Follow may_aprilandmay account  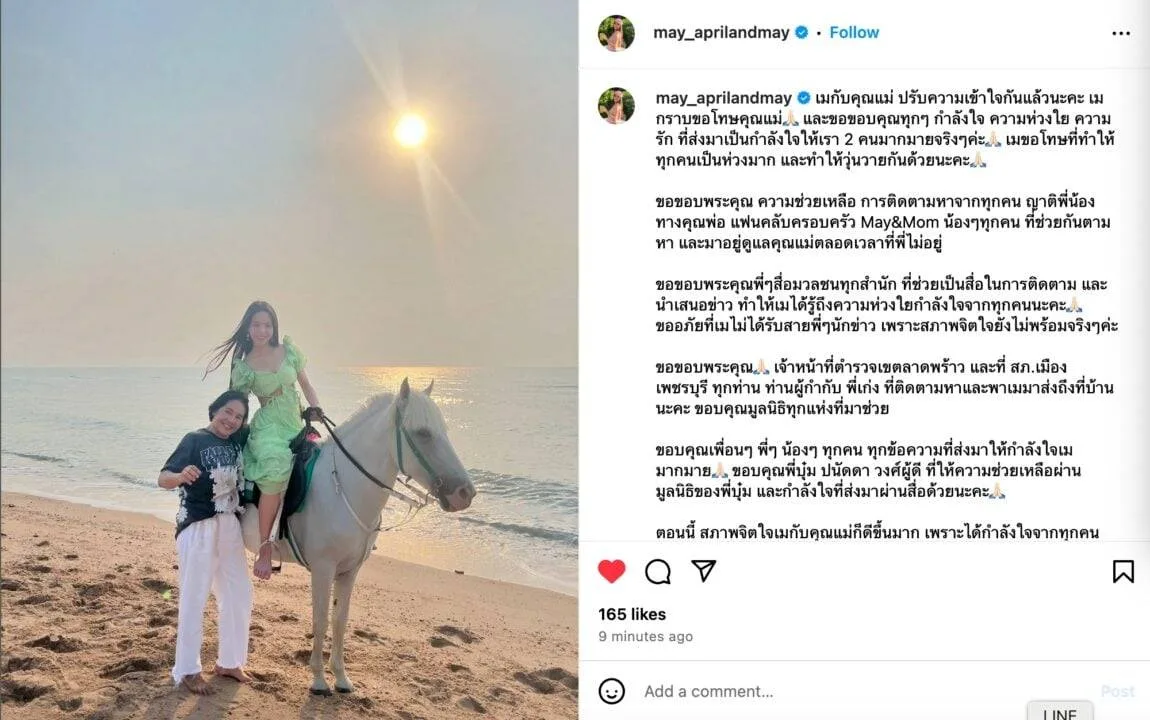(x=854, y=32)
